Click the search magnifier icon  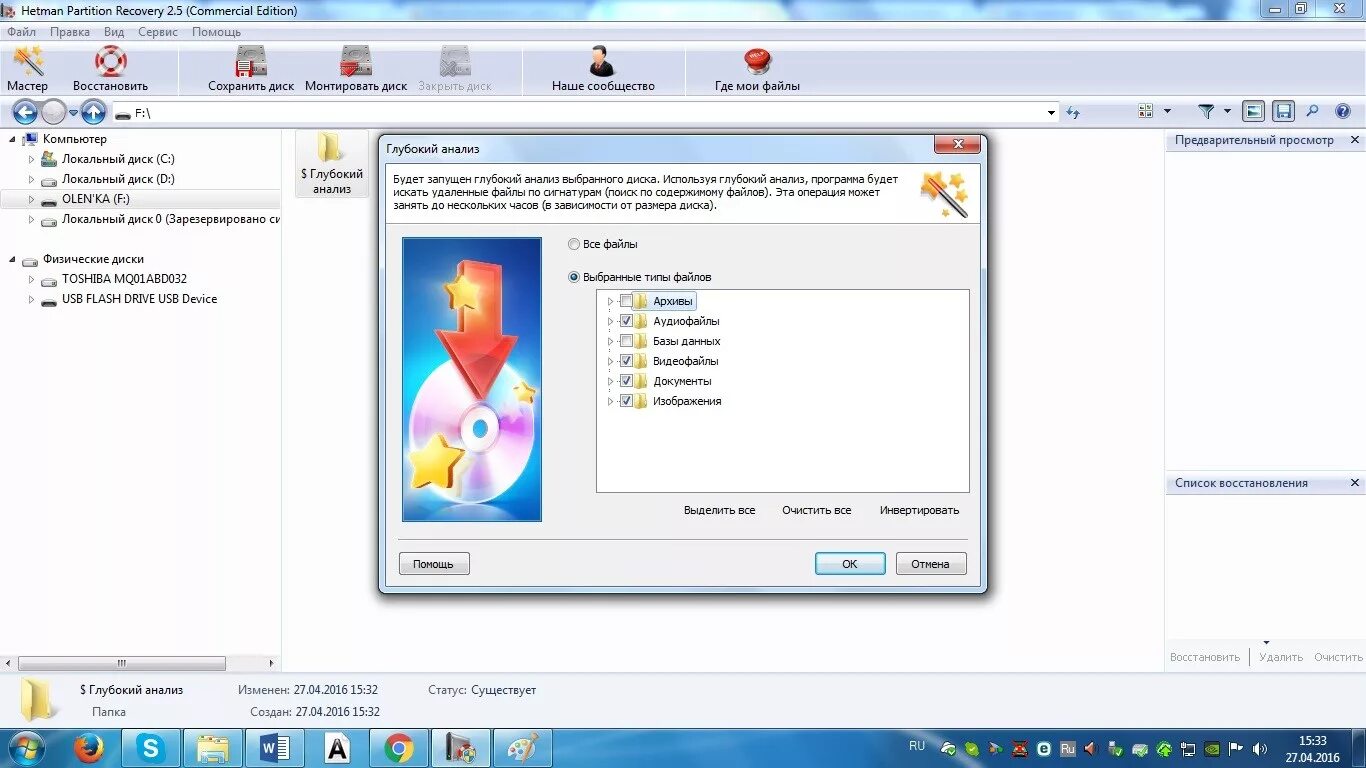1313,112
